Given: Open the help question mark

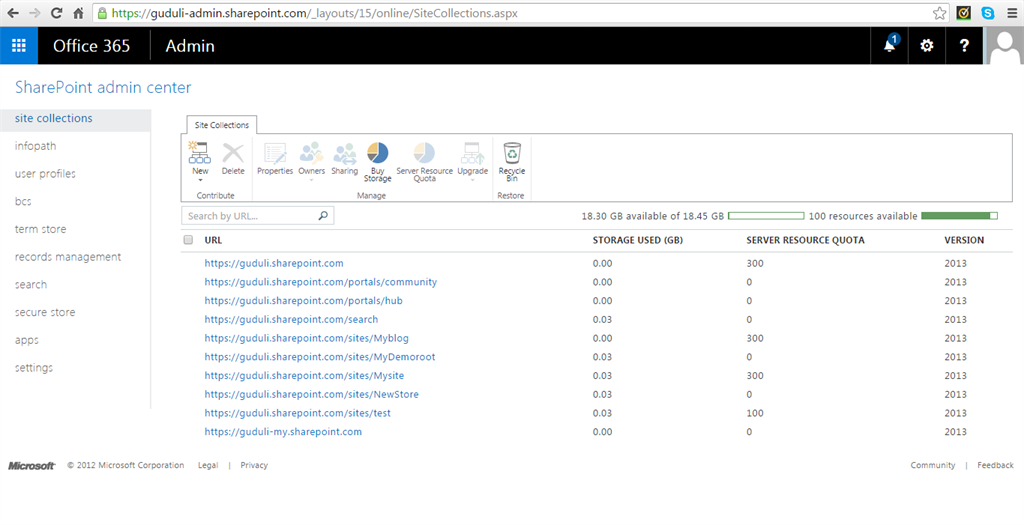Looking at the screenshot, I should coord(964,46).
